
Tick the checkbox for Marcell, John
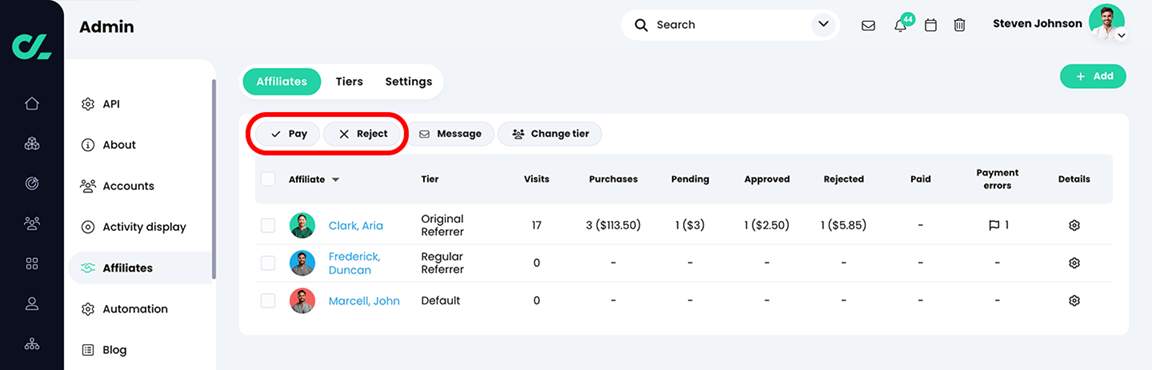click(267, 300)
